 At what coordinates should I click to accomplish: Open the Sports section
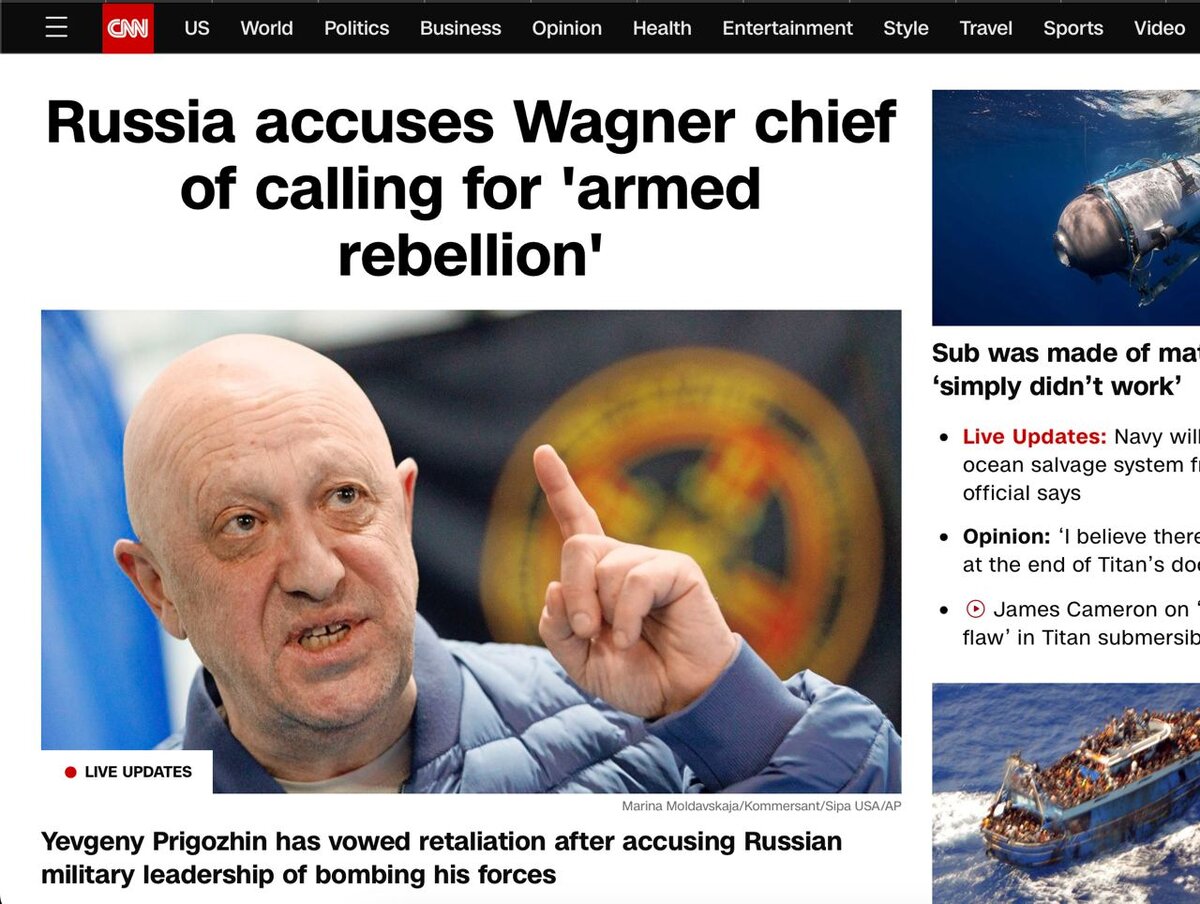click(x=1073, y=28)
